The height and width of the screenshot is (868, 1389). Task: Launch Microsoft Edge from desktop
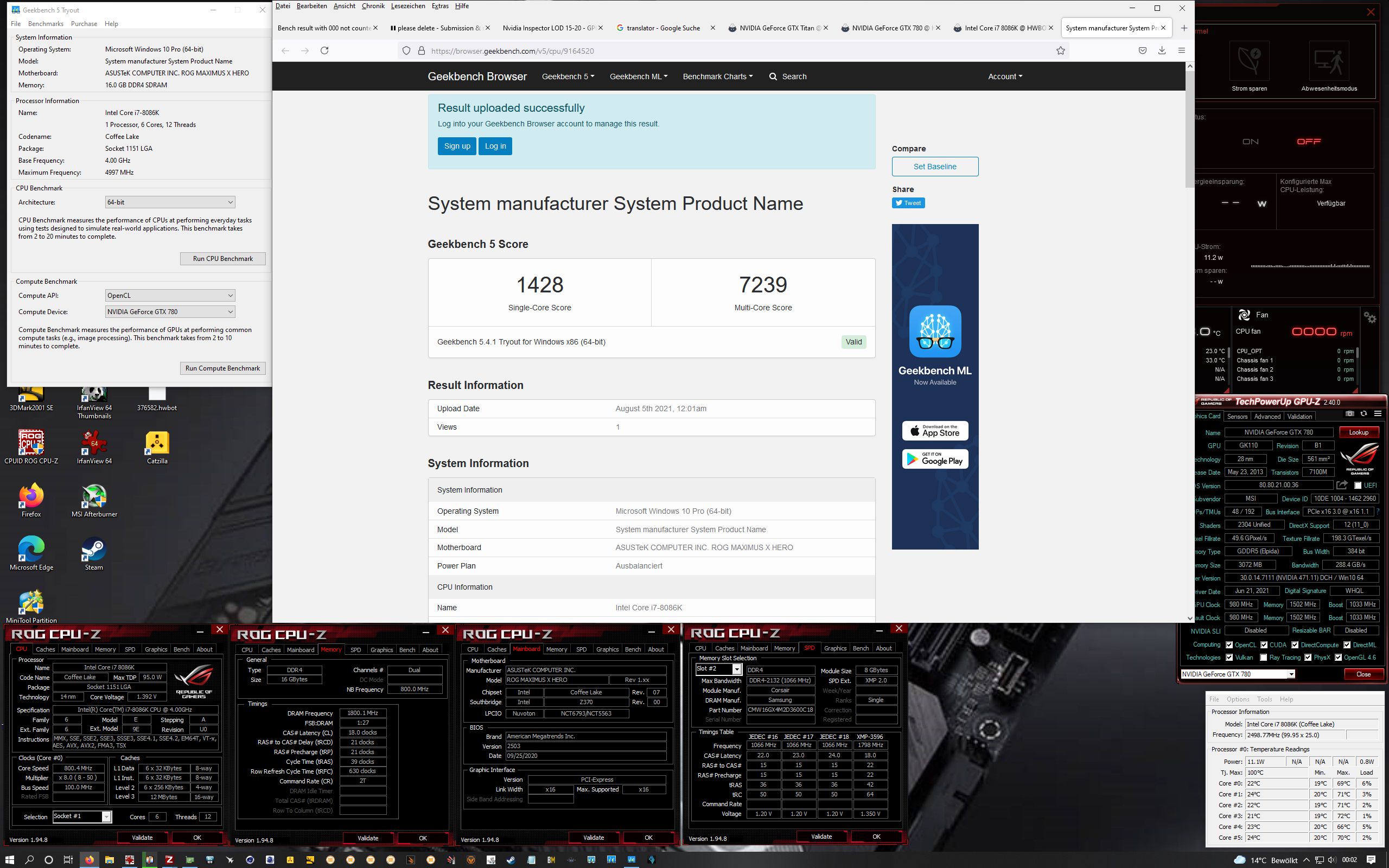[x=31, y=553]
